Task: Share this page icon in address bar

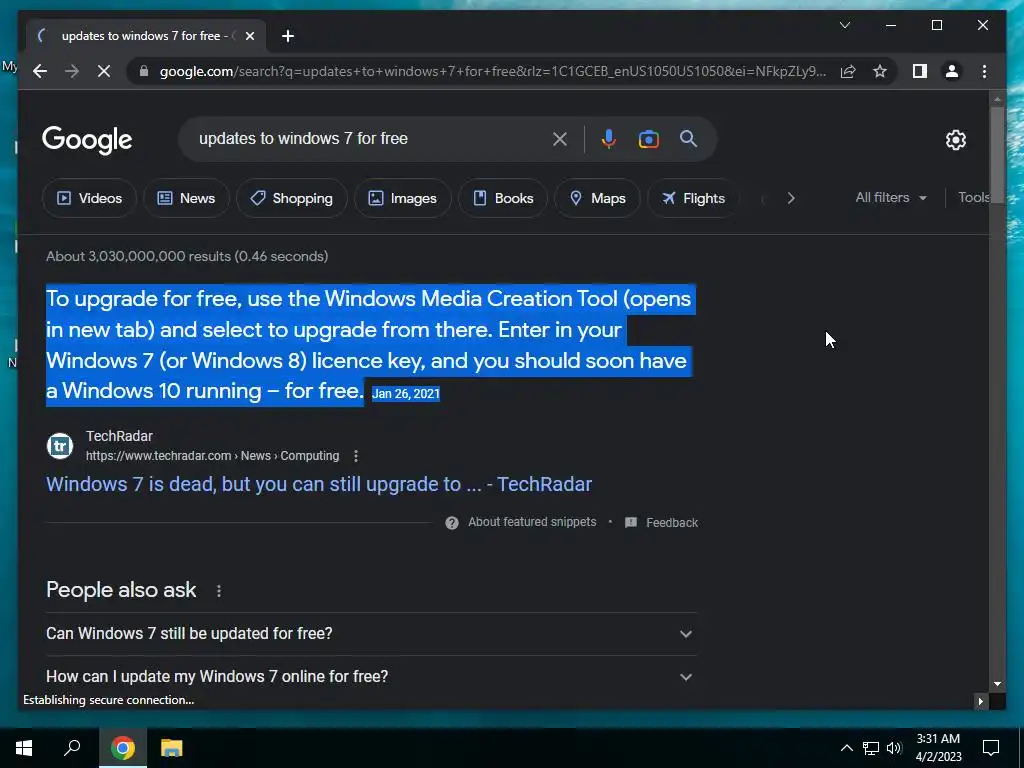Action: (x=848, y=71)
